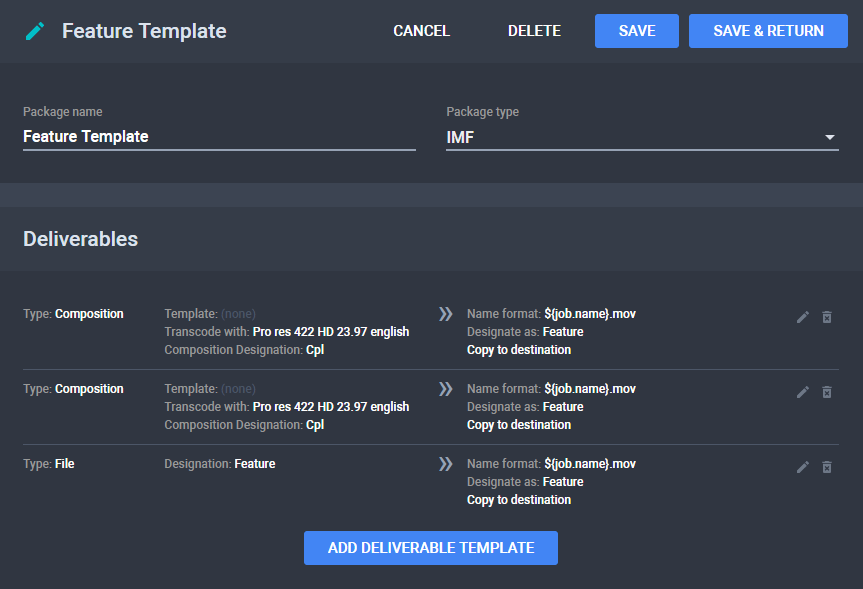Screen dimensions: 863x589
Task: Click 'Template: (none)' in the first Composition row
Action: pos(210,314)
